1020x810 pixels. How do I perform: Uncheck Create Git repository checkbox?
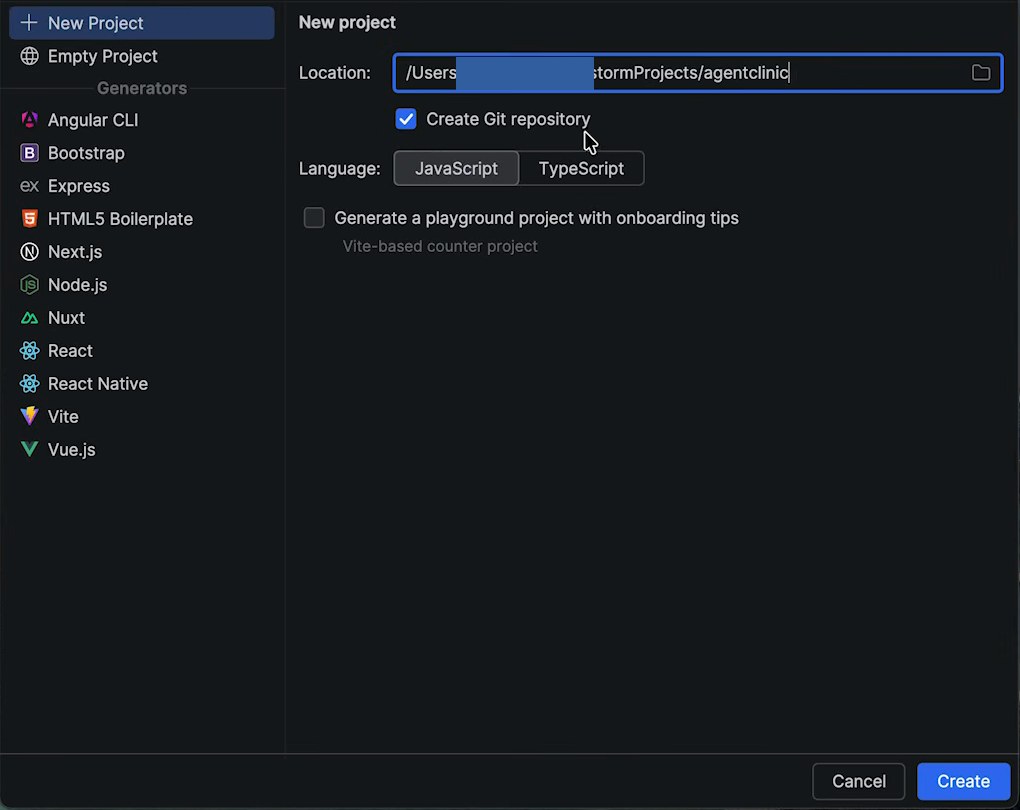point(406,119)
